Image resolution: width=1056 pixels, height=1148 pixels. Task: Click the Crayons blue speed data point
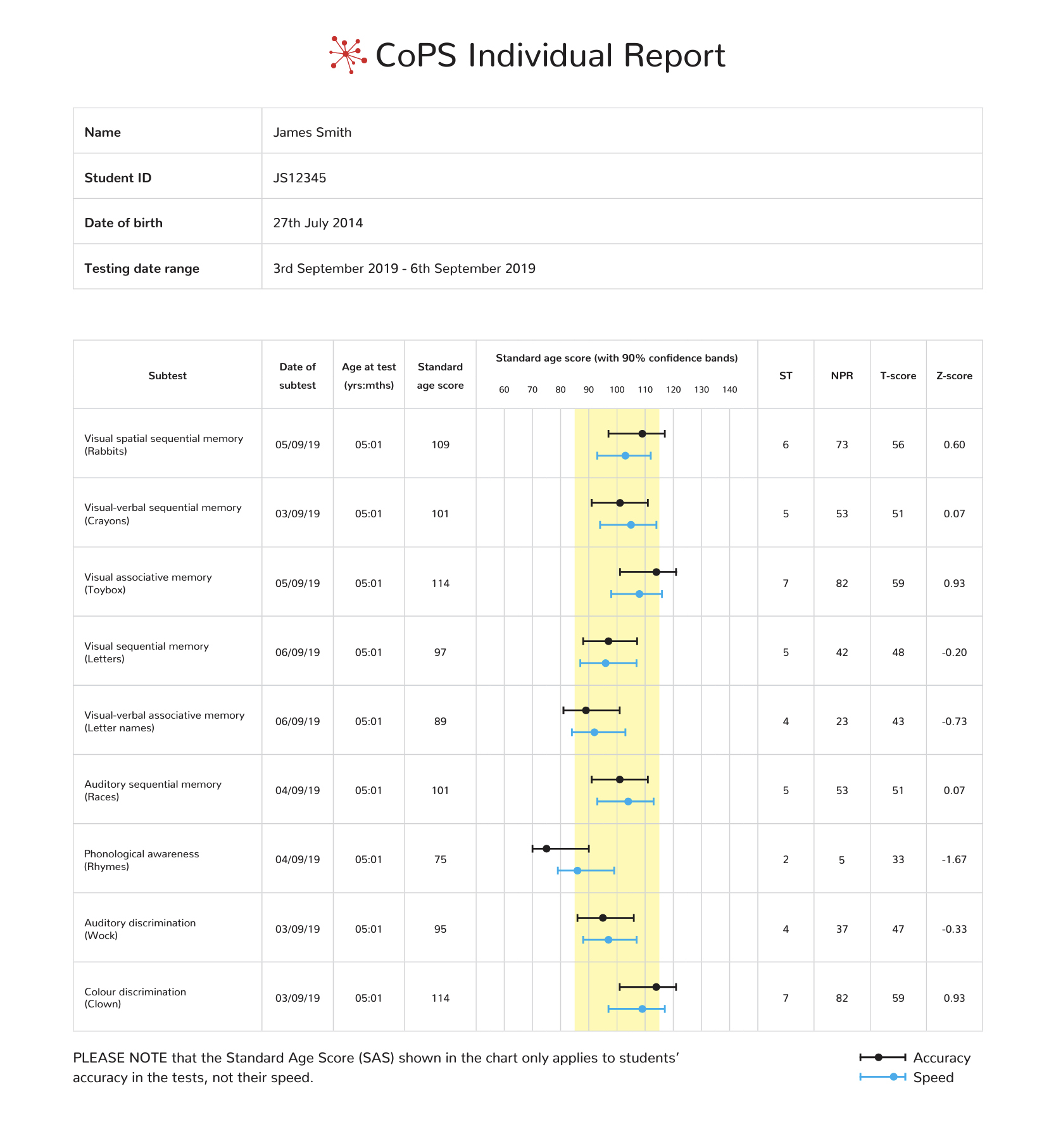631,525
